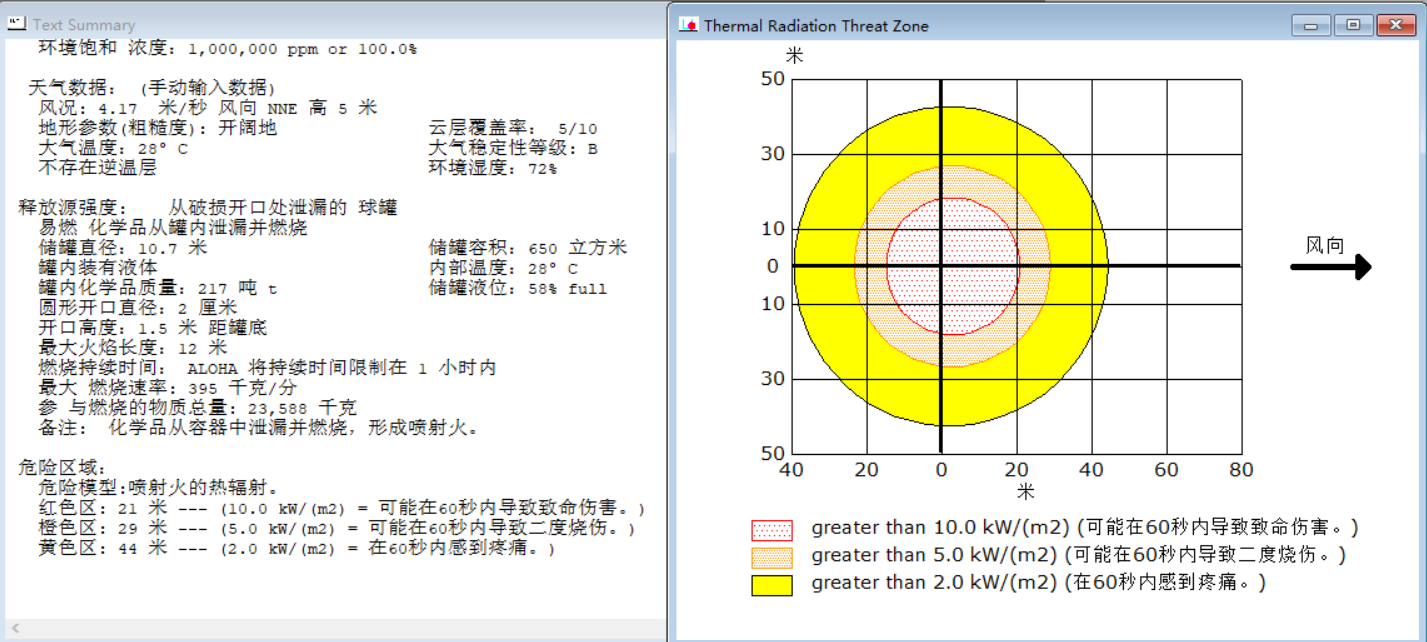Click the '备注' jet fire note line
The image size is (1427, 642).
tap(258, 428)
